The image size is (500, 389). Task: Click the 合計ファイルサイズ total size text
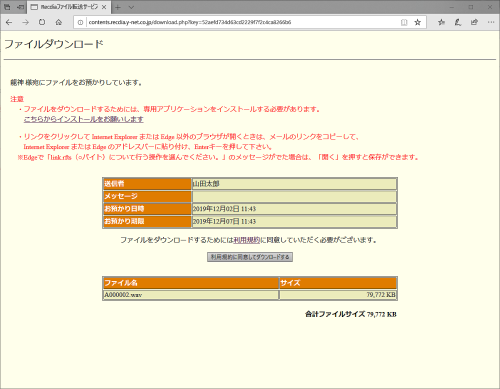tap(351, 314)
